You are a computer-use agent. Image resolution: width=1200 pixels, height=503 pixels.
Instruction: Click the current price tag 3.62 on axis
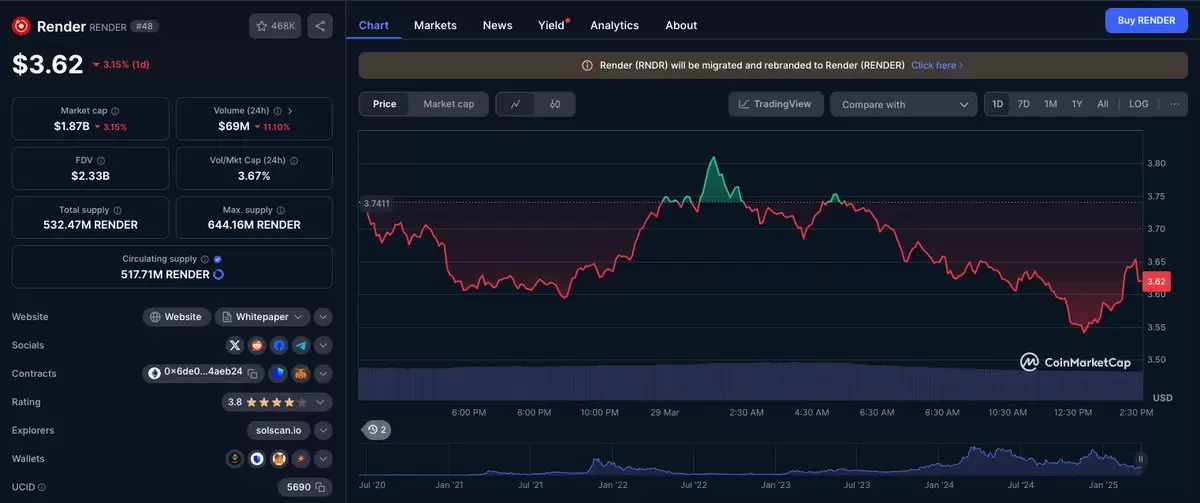[1157, 282]
